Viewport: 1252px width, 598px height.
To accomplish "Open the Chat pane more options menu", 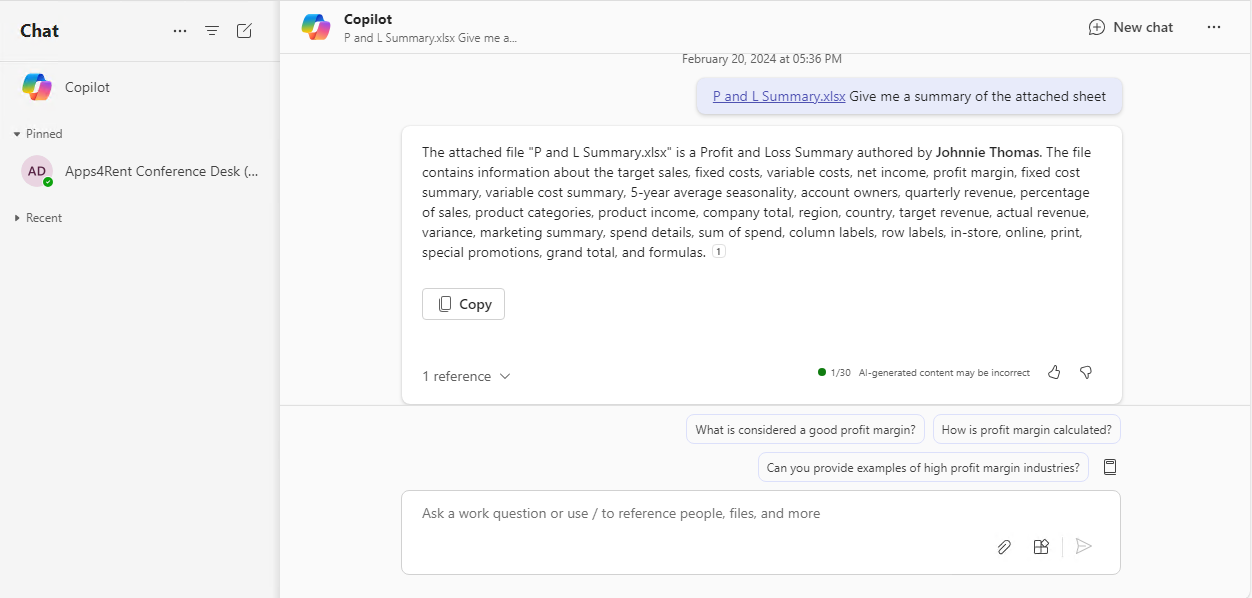I will point(180,31).
